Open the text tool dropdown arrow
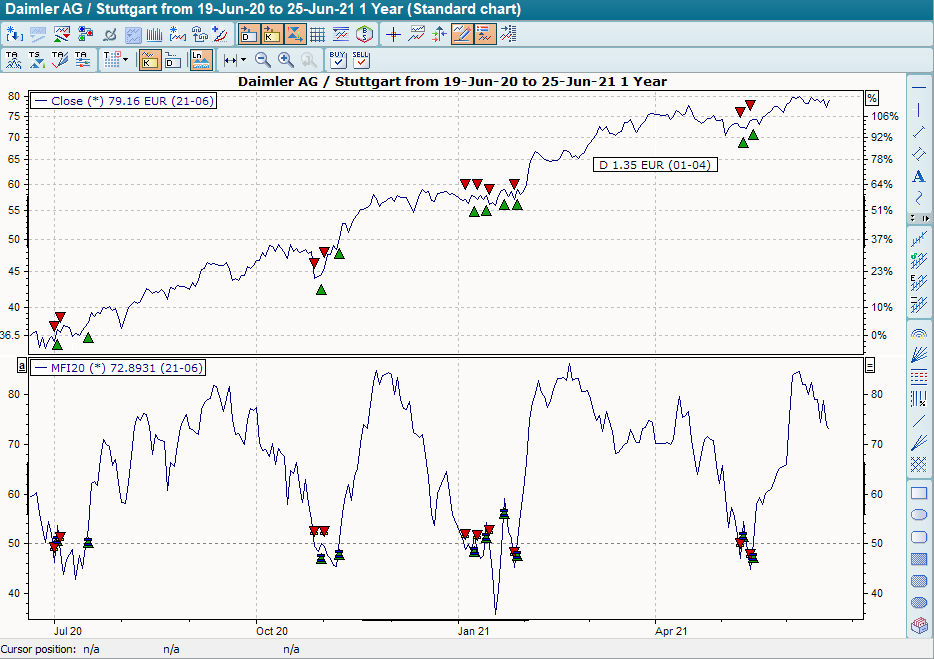Image resolution: width=934 pixels, height=659 pixels. 123,59
